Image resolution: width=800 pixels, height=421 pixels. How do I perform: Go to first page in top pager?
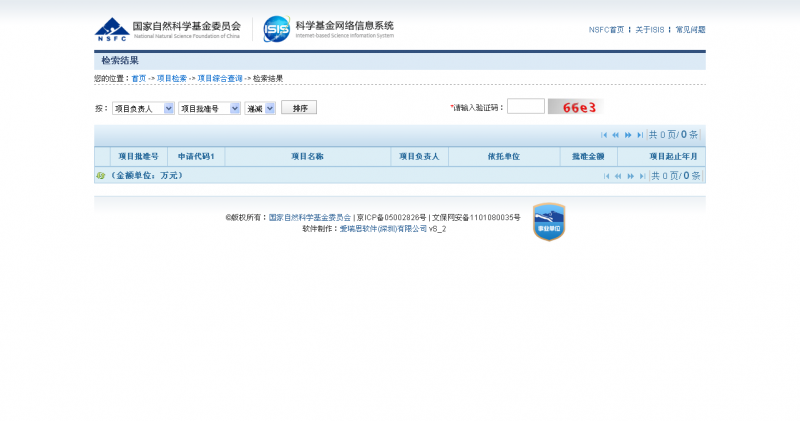[604, 135]
